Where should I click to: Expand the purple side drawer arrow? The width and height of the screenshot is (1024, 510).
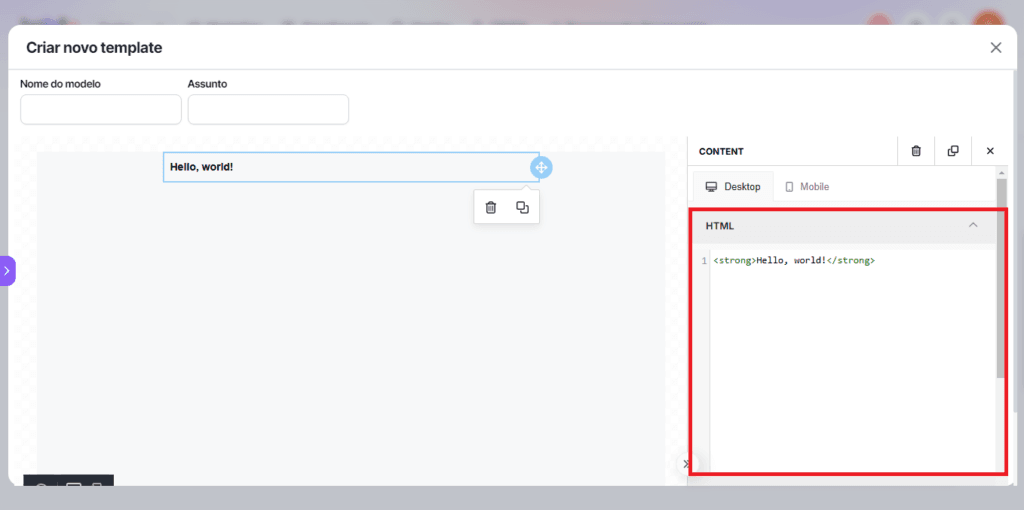coord(7,271)
